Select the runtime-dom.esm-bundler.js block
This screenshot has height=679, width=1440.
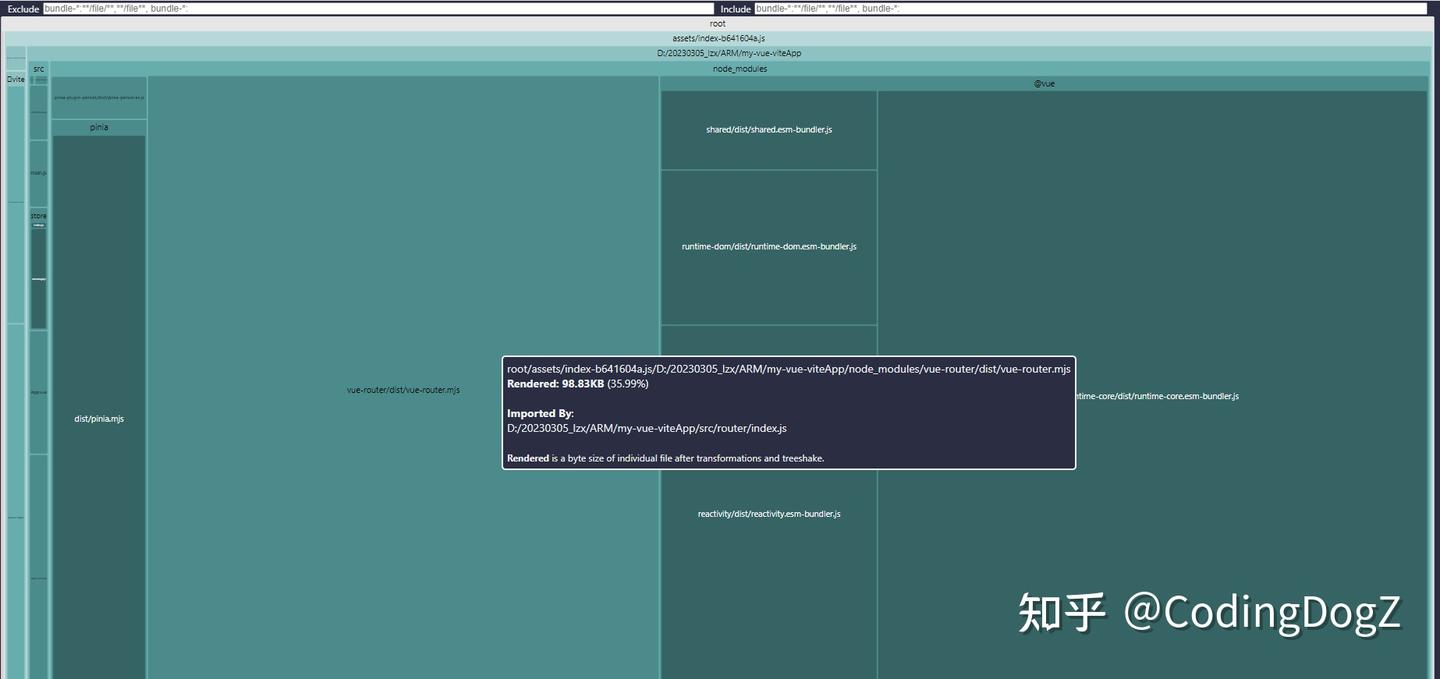pyautogui.click(x=769, y=247)
